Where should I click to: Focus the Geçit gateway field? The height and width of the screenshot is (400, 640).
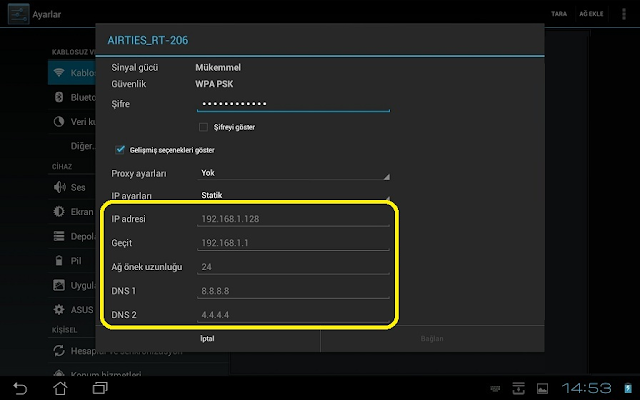[x=293, y=243]
